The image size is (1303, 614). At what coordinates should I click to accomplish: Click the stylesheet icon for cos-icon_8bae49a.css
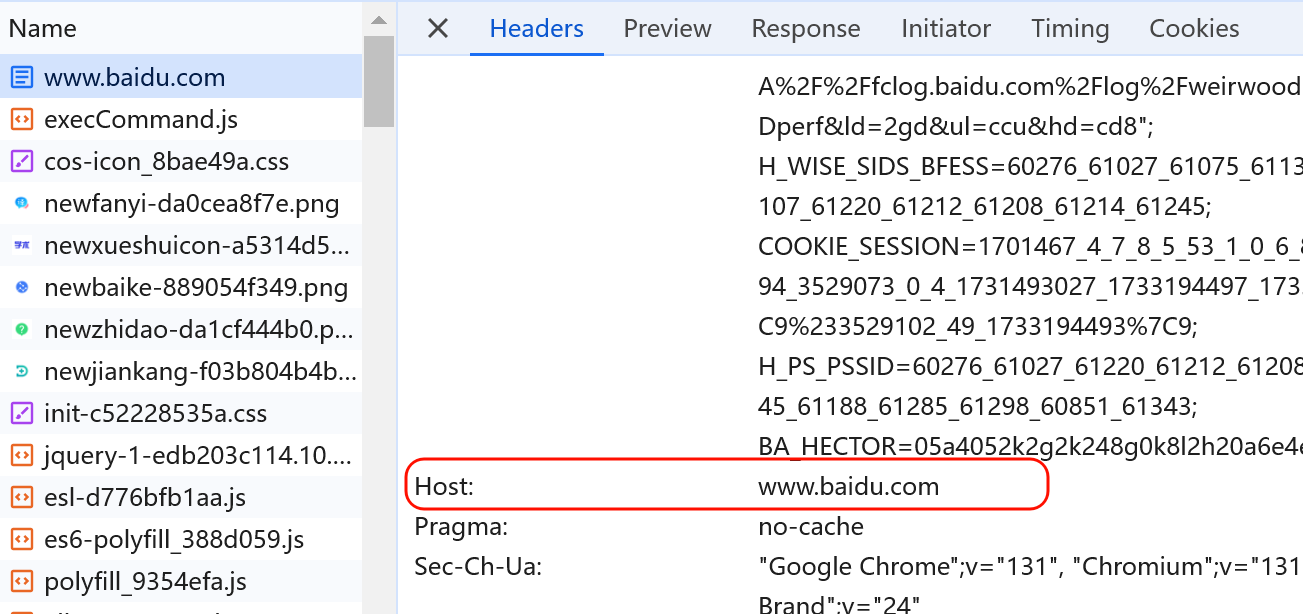pos(21,162)
